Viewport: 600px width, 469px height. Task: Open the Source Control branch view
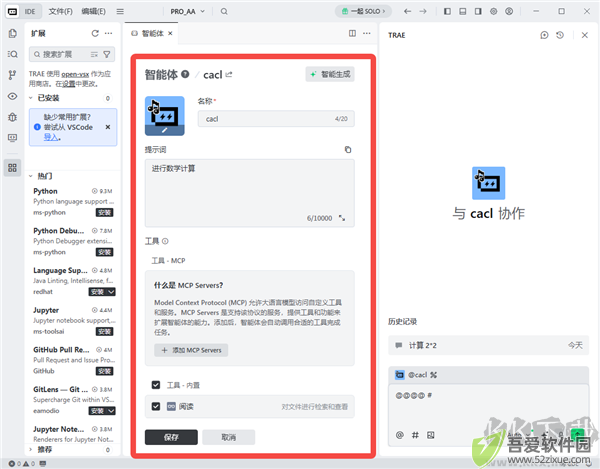click(x=12, y=75)
